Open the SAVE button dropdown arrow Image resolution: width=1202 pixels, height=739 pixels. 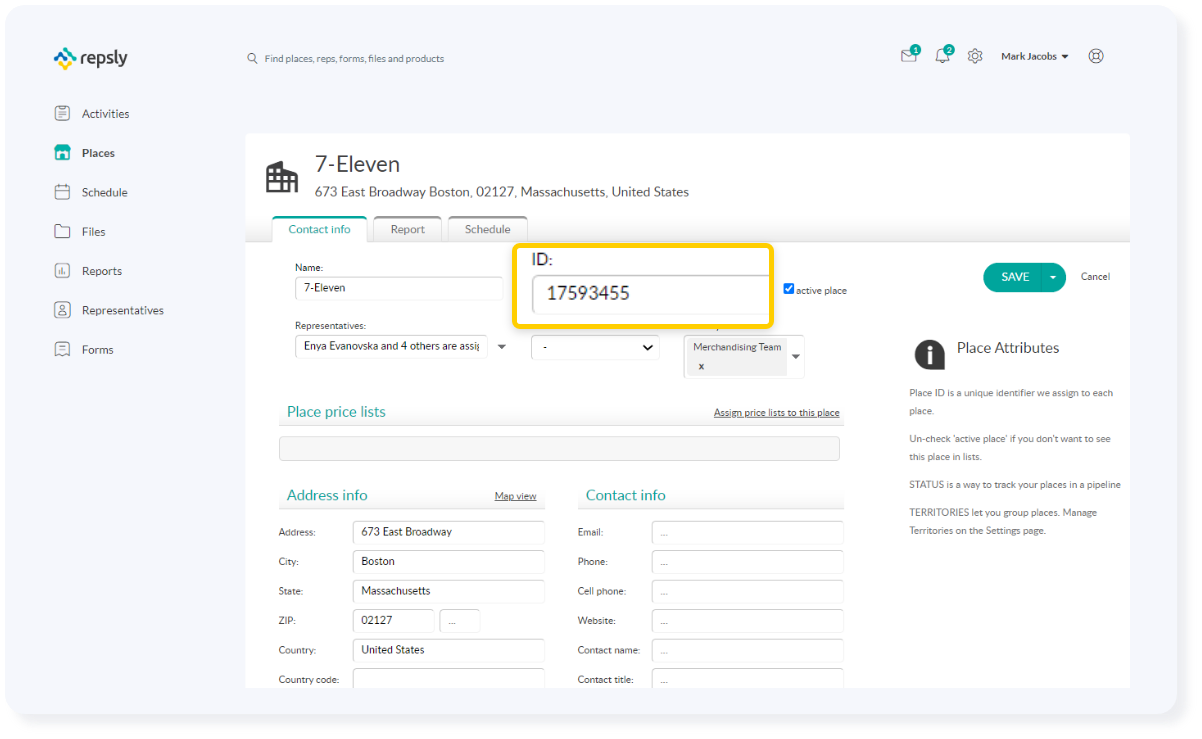(1054, 277)
